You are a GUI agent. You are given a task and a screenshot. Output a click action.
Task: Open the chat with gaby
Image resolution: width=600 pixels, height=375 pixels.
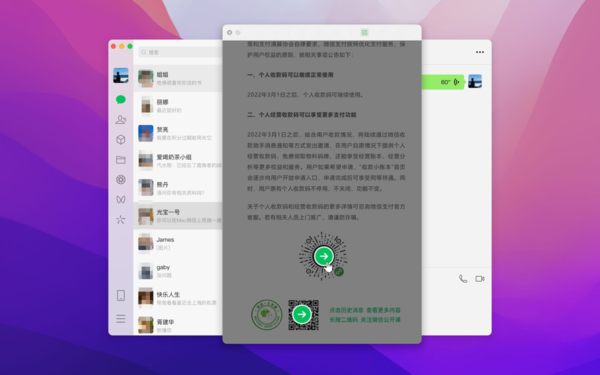[178, 271]
